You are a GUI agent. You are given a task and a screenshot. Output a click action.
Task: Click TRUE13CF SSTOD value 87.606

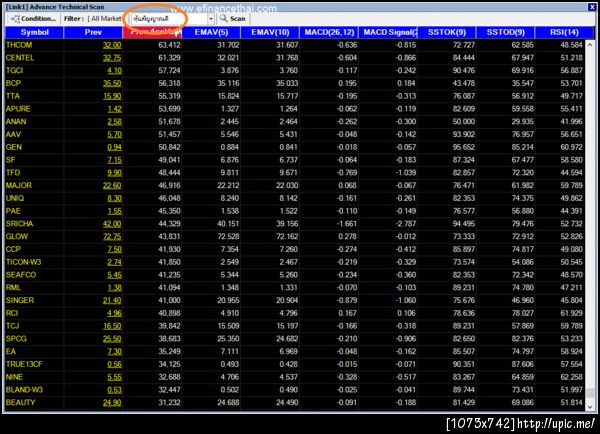(x=522, y=364)
